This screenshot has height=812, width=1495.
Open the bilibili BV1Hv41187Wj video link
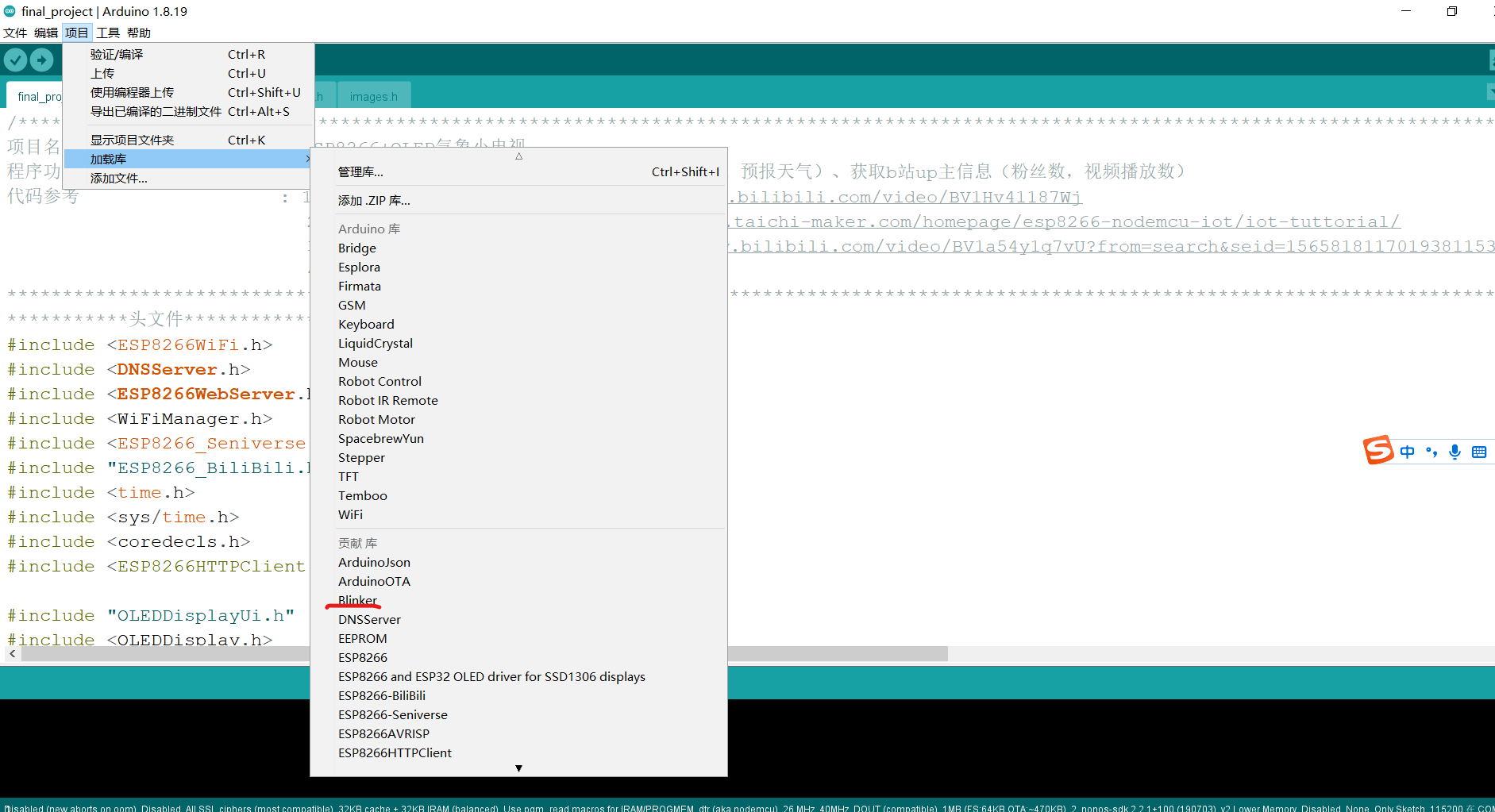tap(905, 197)
